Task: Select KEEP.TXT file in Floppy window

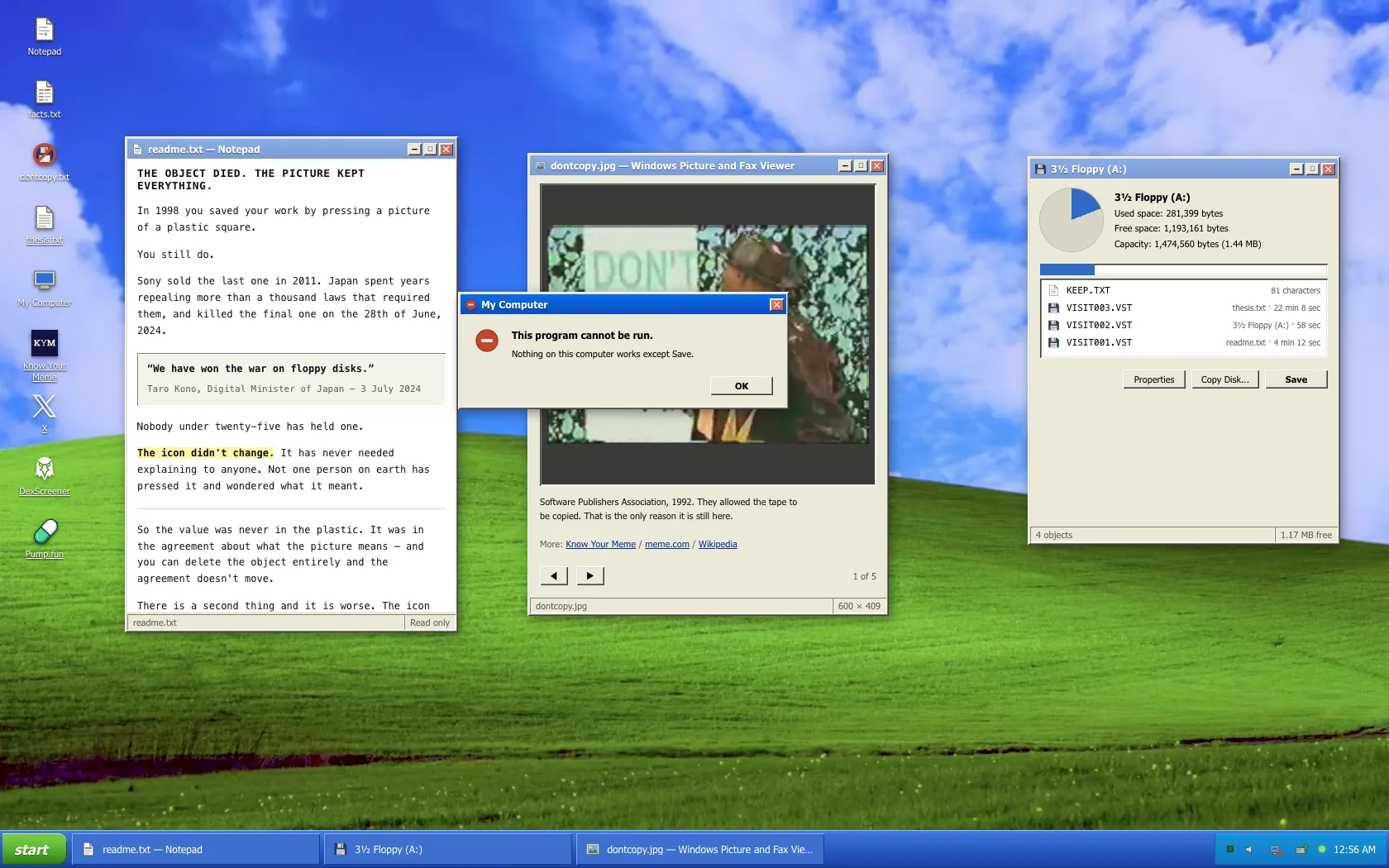Action: [1184, 290]
